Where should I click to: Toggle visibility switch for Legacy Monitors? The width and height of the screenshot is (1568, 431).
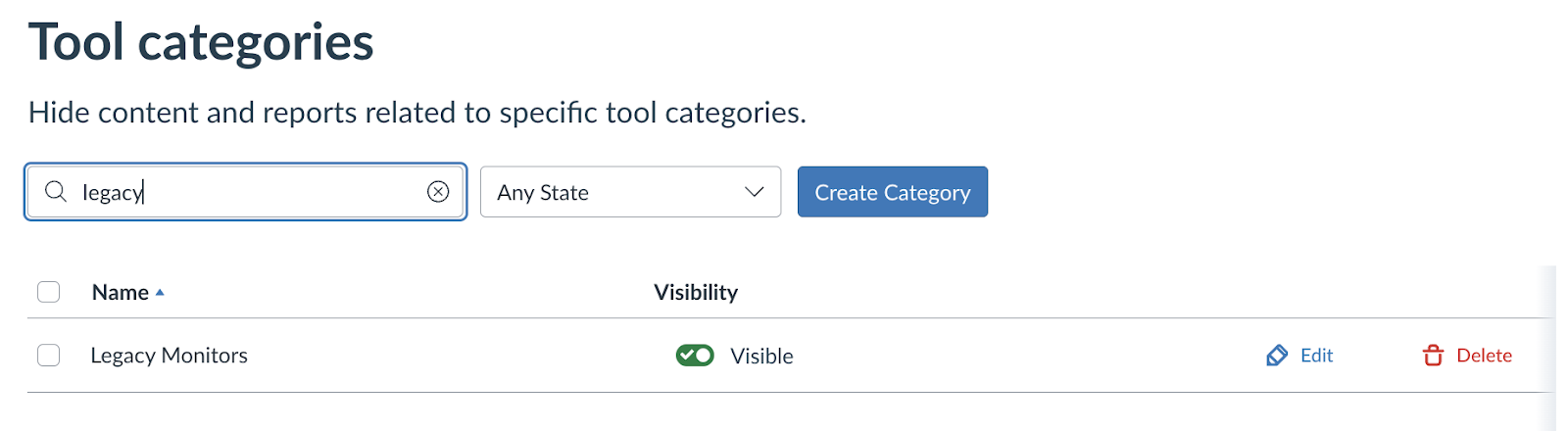[695, 356]
